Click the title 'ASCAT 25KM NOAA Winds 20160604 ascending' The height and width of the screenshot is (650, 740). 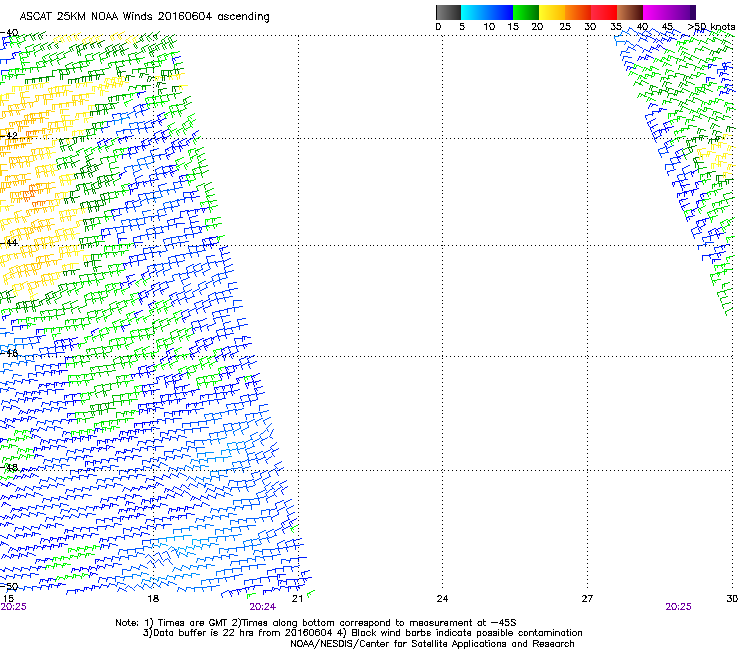click(144, 17)
